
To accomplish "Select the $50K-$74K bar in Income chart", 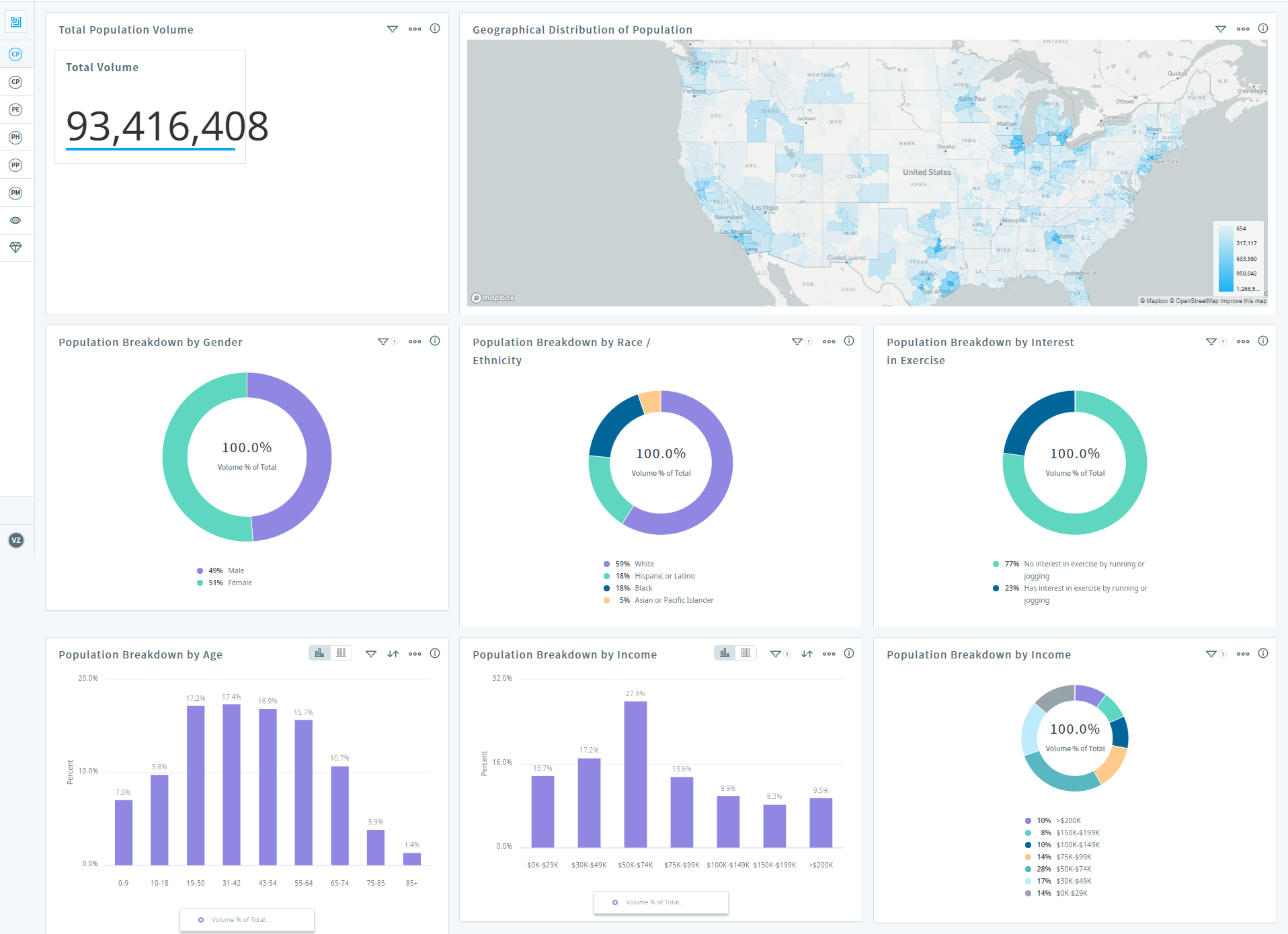I will coord(635,774).
